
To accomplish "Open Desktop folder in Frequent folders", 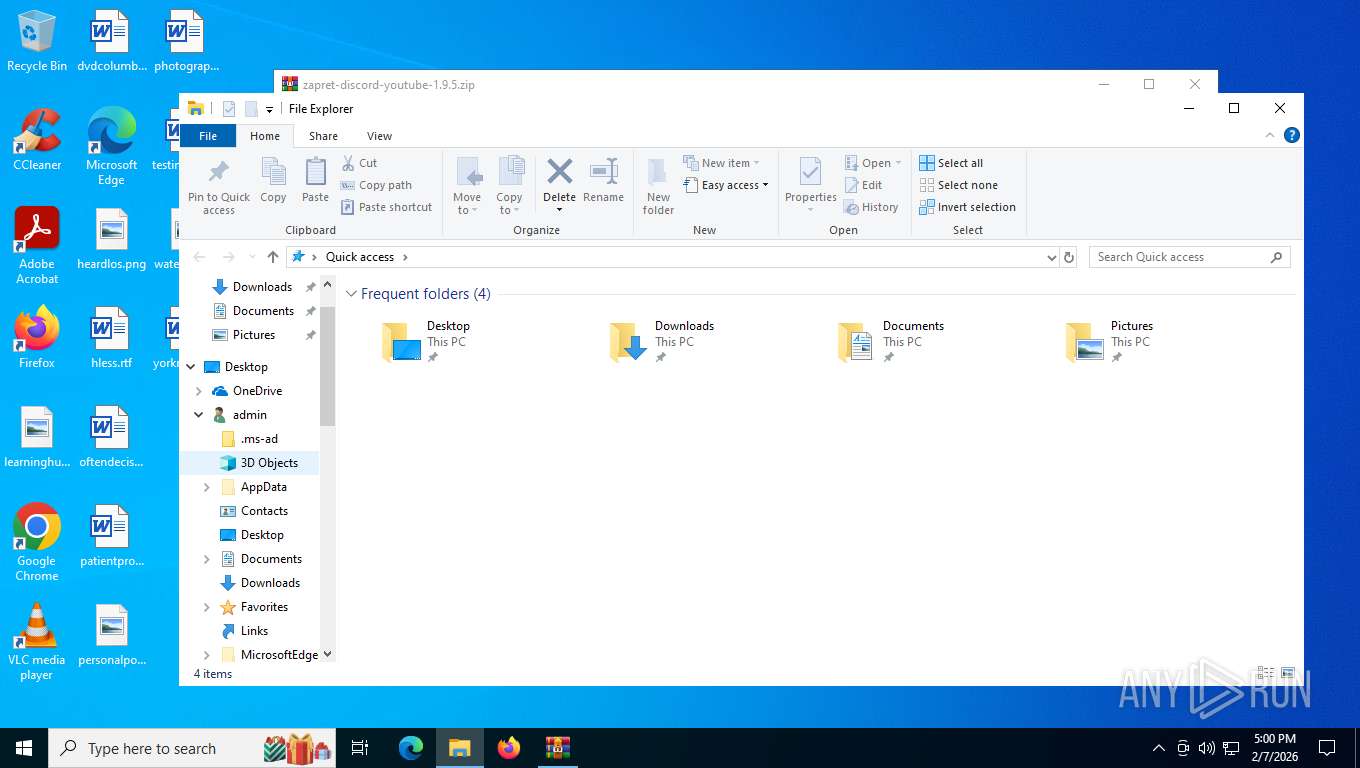I will point(426,341).
